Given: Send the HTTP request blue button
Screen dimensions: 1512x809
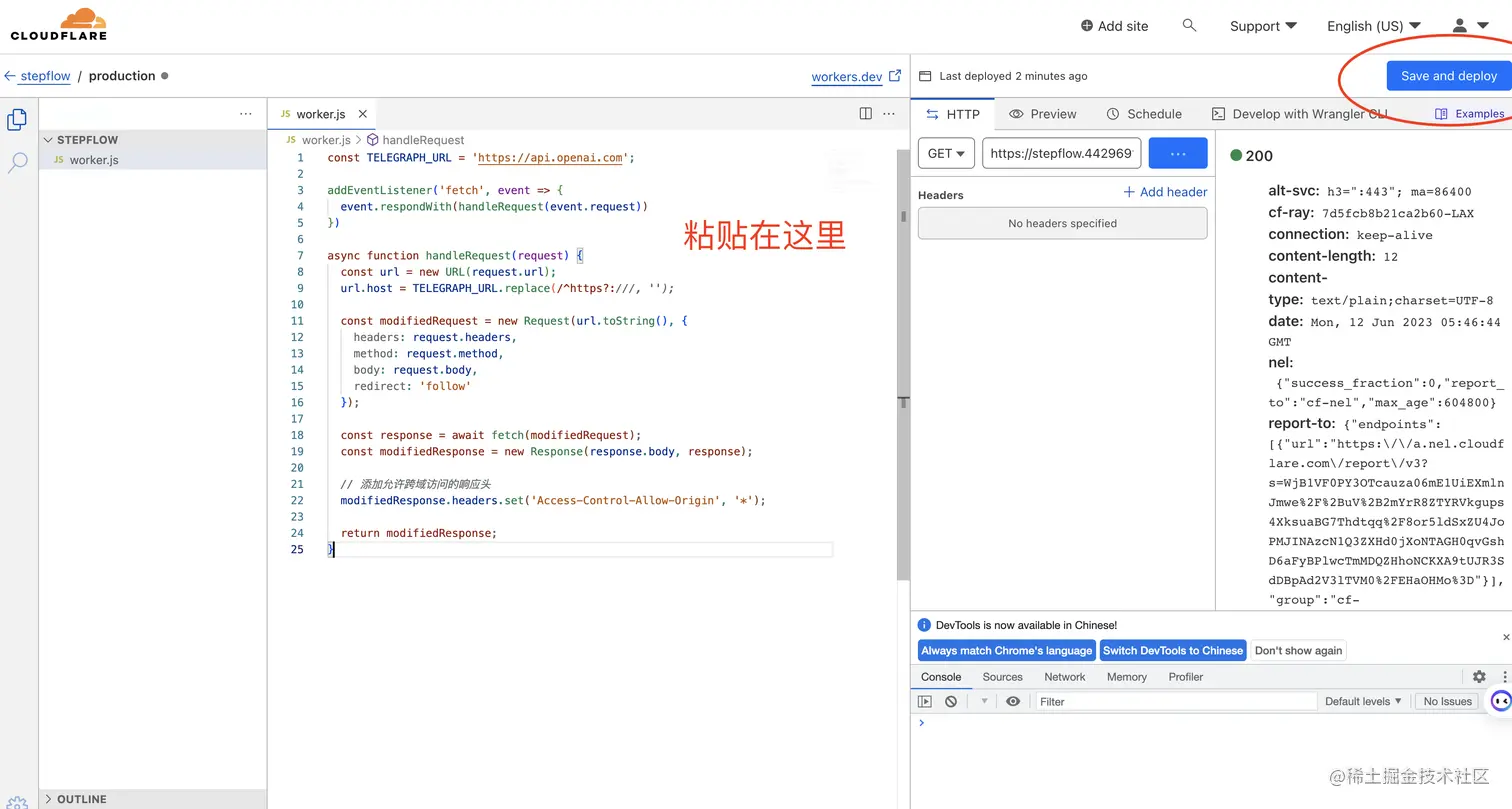Looking at the screenshot, I should tap(1178, 153).
